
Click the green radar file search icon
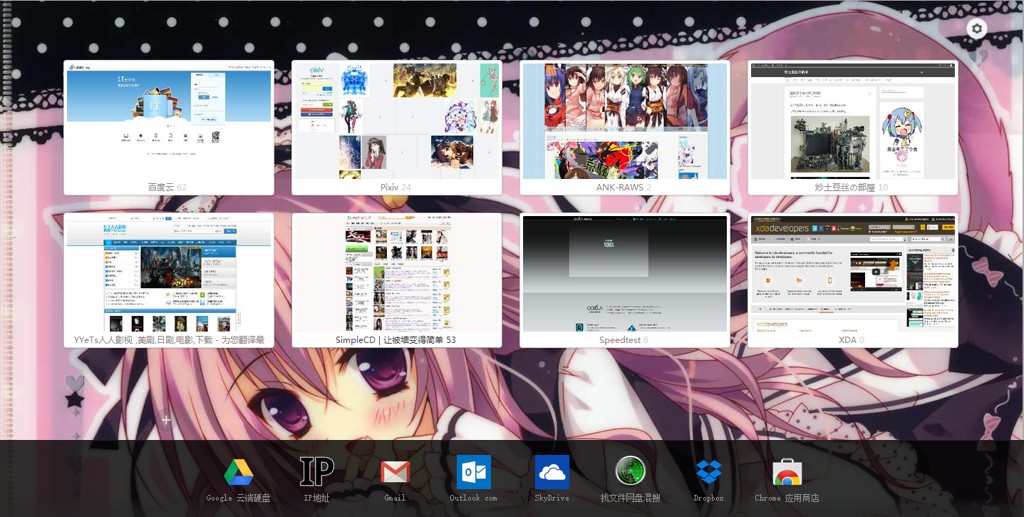[x=630, y=472]
